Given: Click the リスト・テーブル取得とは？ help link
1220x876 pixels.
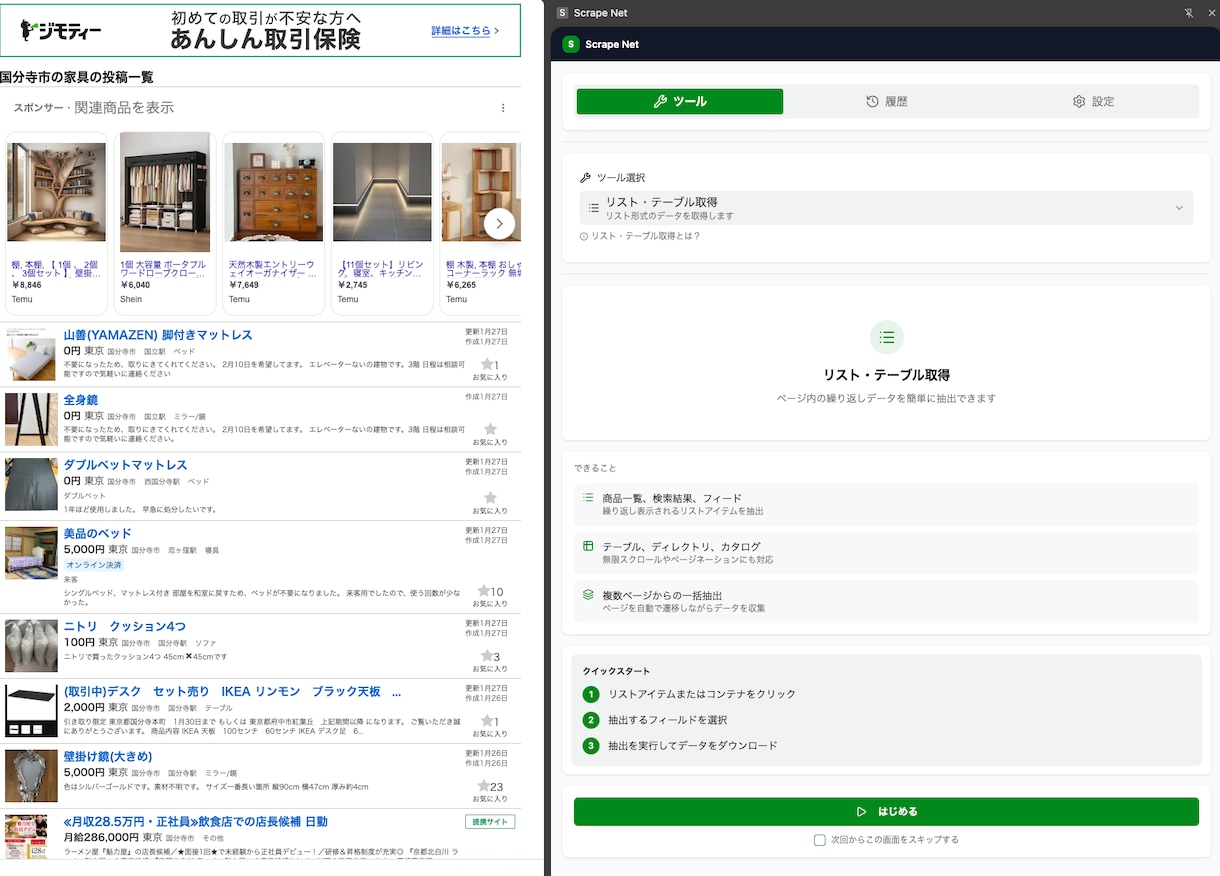Looking at the screenshot, I should pos(640,236).
